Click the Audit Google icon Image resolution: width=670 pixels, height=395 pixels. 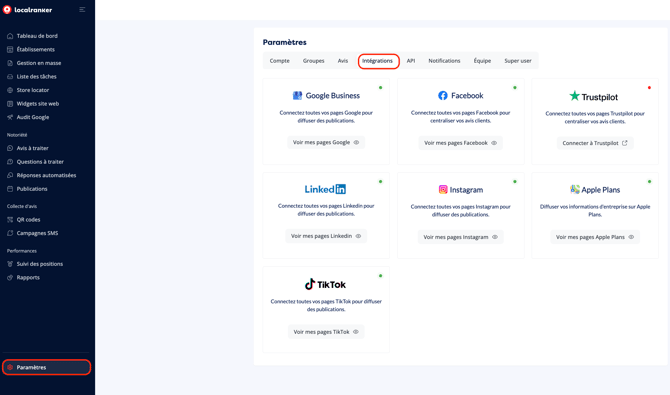[x=10, y=117]
